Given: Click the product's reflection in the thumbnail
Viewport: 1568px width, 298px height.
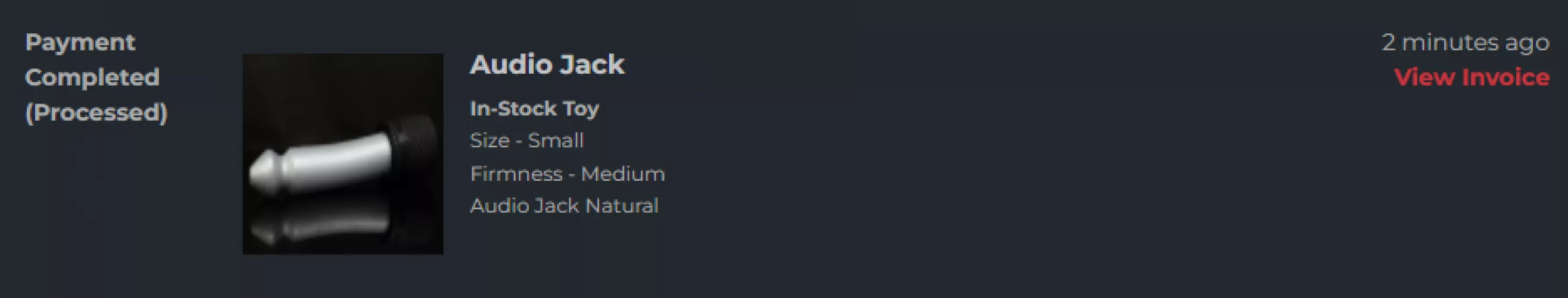Looking at the screenshot, I should 323,226.
